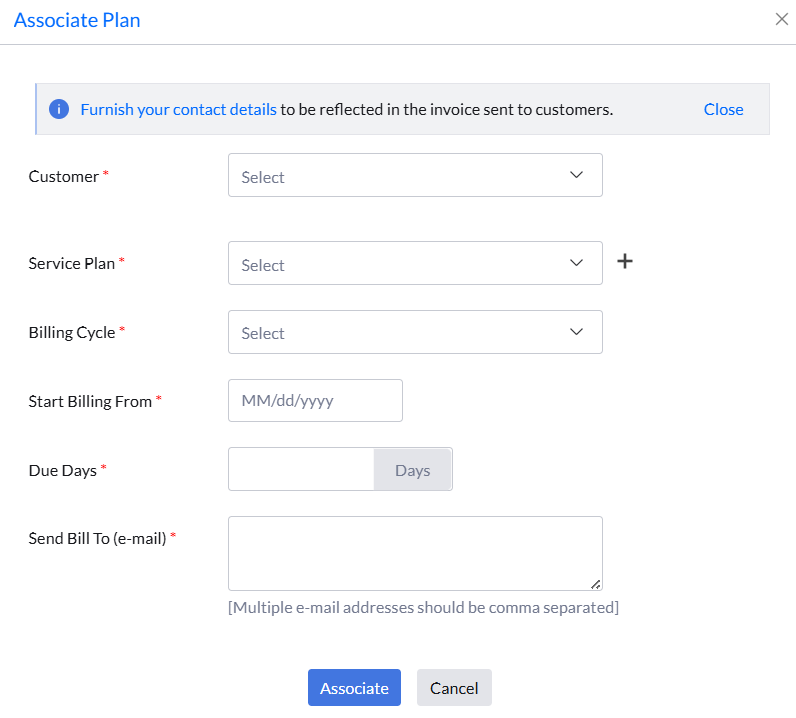796x718 pixels.
Task: Open the Customer dropdown
Action: tap(415, 176)
